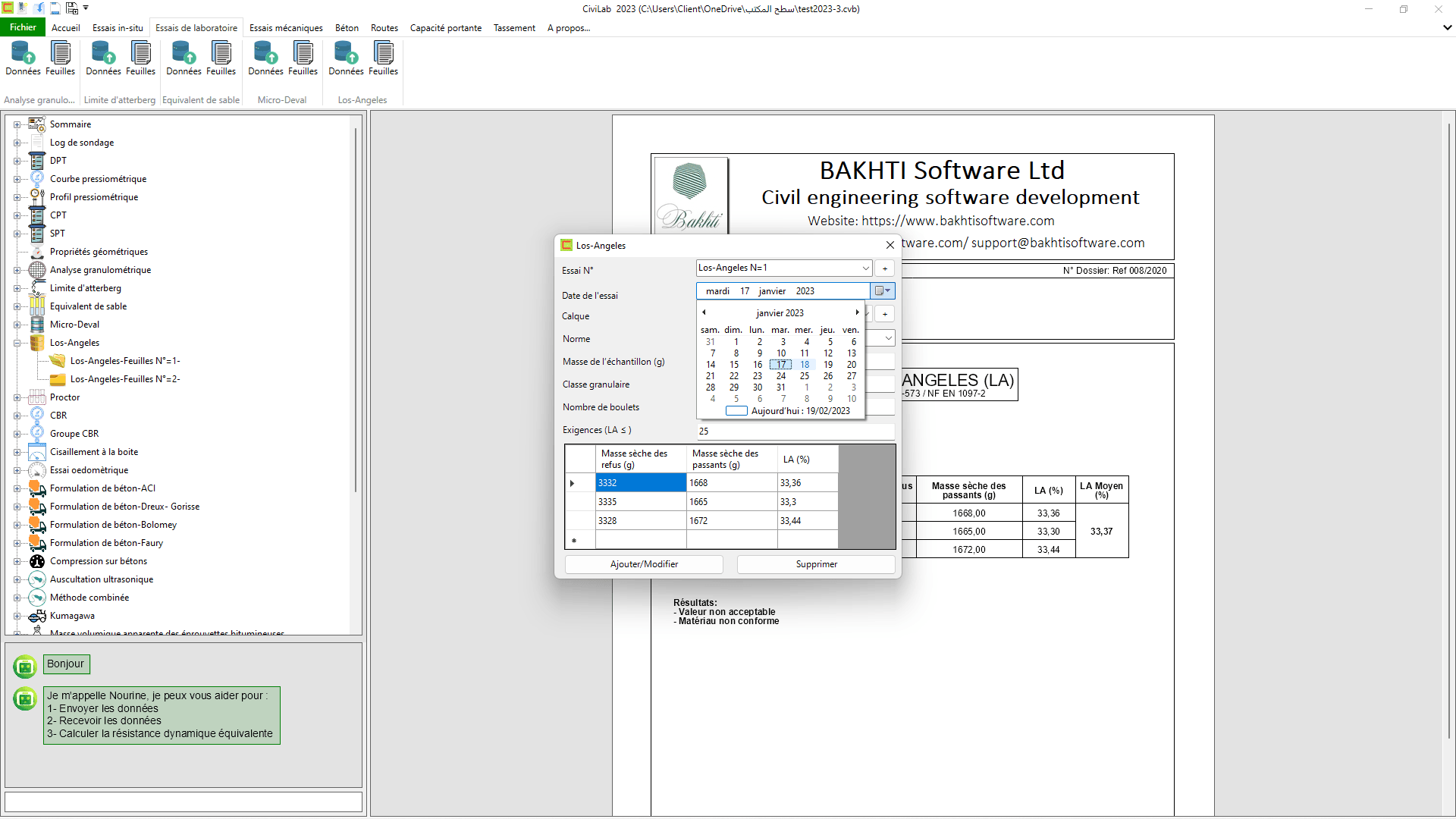Select Proctor icon in tree
Screen dimensions: 1456x819
pos(37,397)
